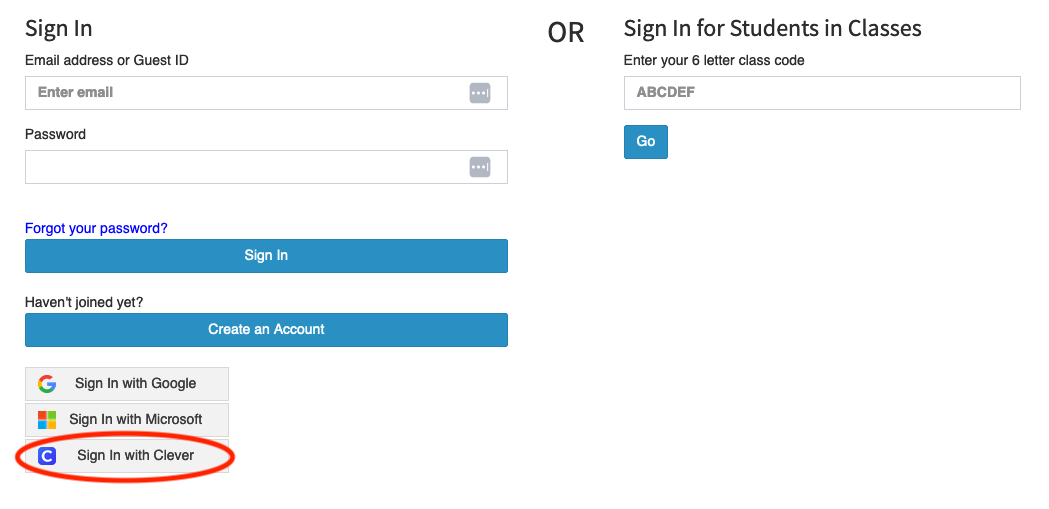This screenshot has height=509, width=1049.
Task: Click the Clever logo icon
Action: click(x=47, y=456)
